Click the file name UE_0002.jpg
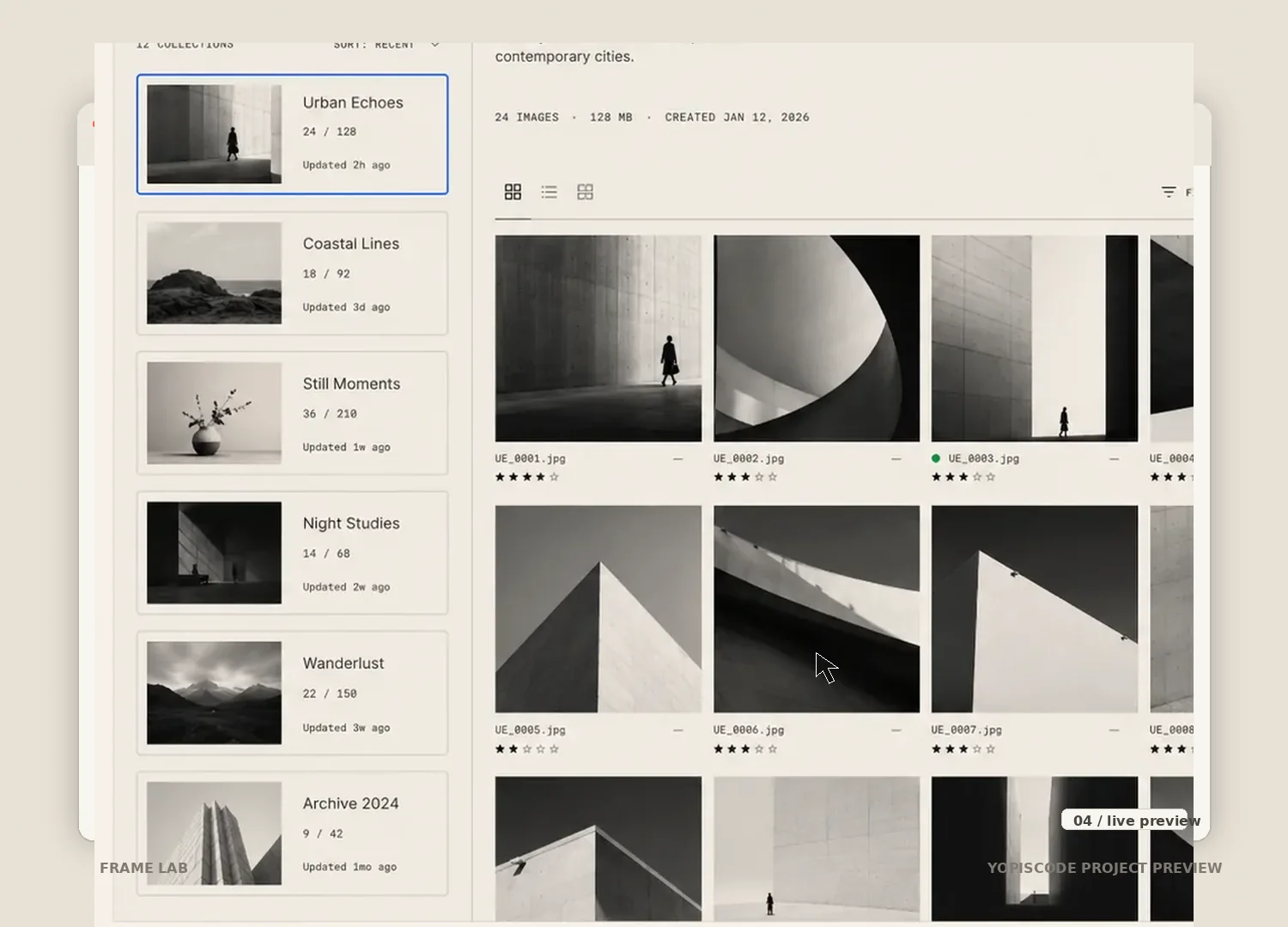The width and height of the screenshot is (1288, 927). click(x=749, y=459)
